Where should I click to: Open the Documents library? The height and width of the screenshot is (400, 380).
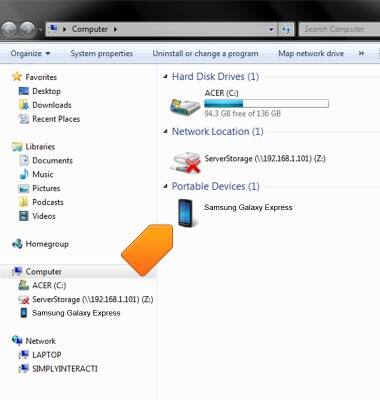52,160
